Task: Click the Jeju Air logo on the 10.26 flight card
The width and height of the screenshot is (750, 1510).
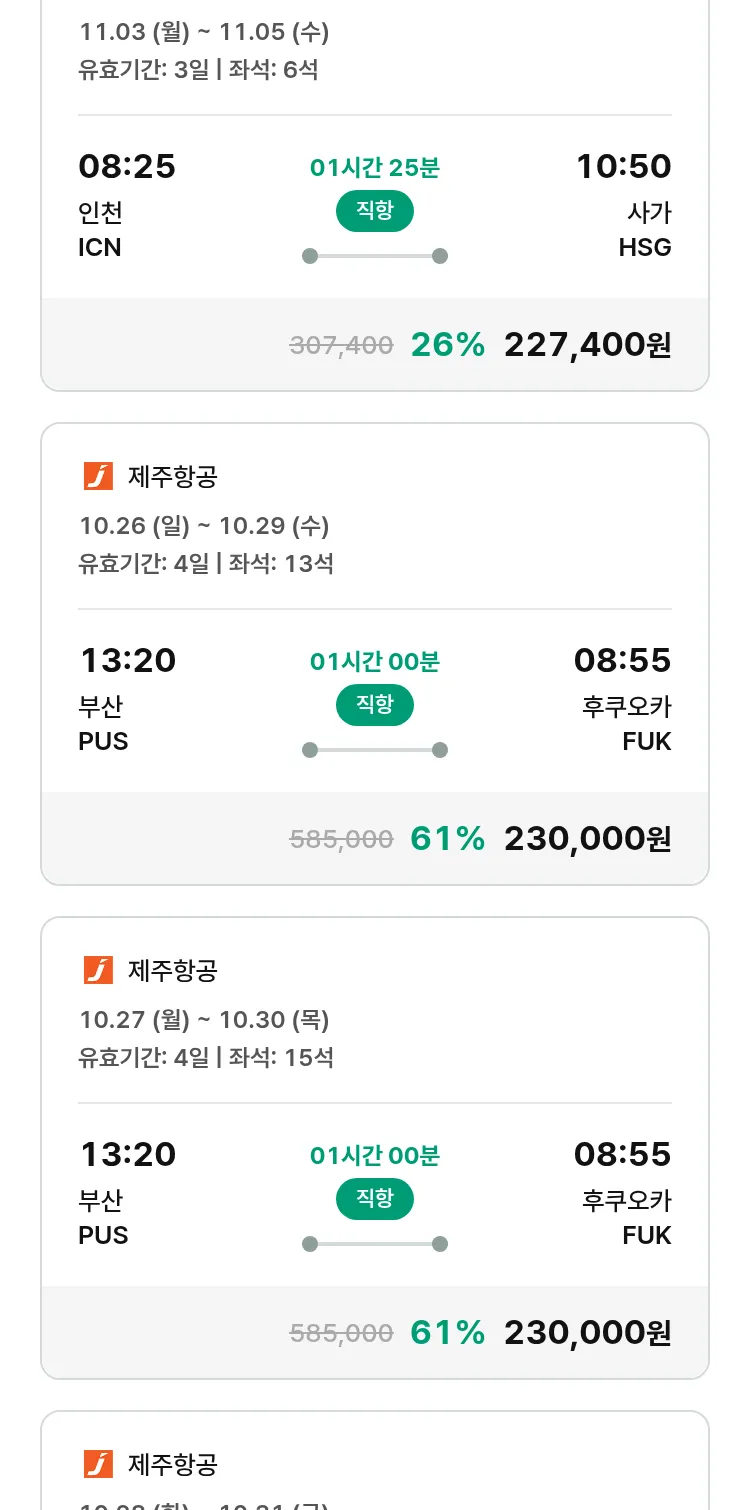Action: tap(98, 477)
